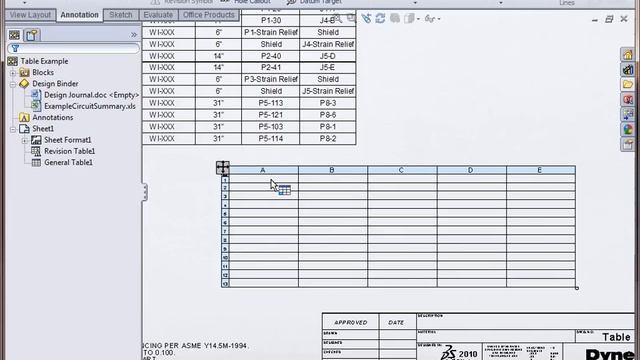
Task: Click the Display Style view icon
Action: coord(409,18)
